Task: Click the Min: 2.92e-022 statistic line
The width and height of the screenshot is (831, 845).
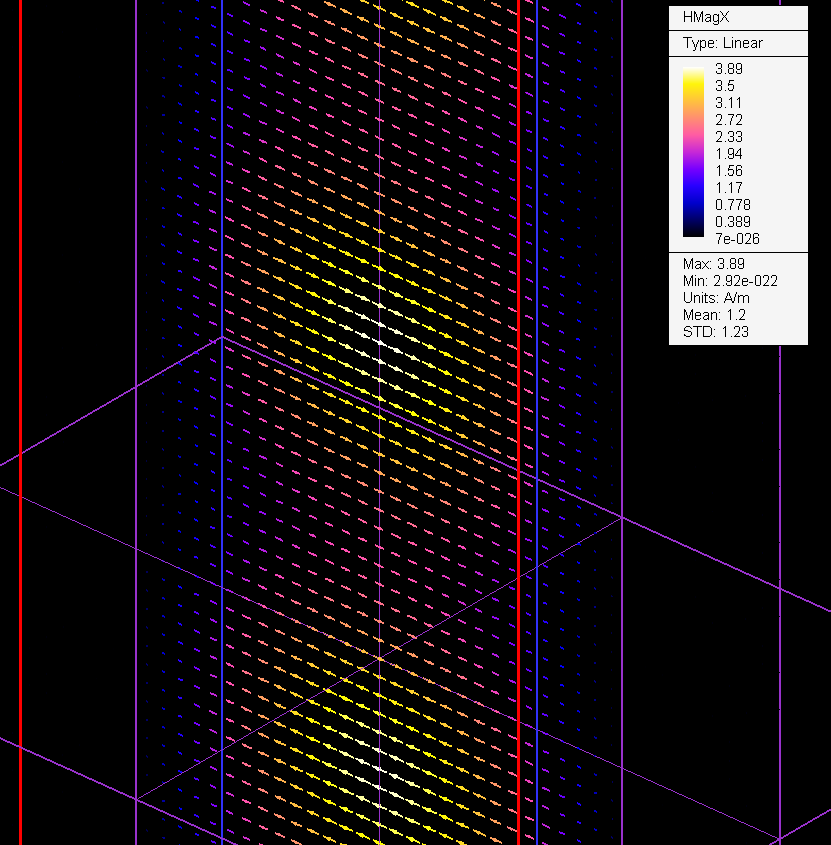Action: click(729, 281)
